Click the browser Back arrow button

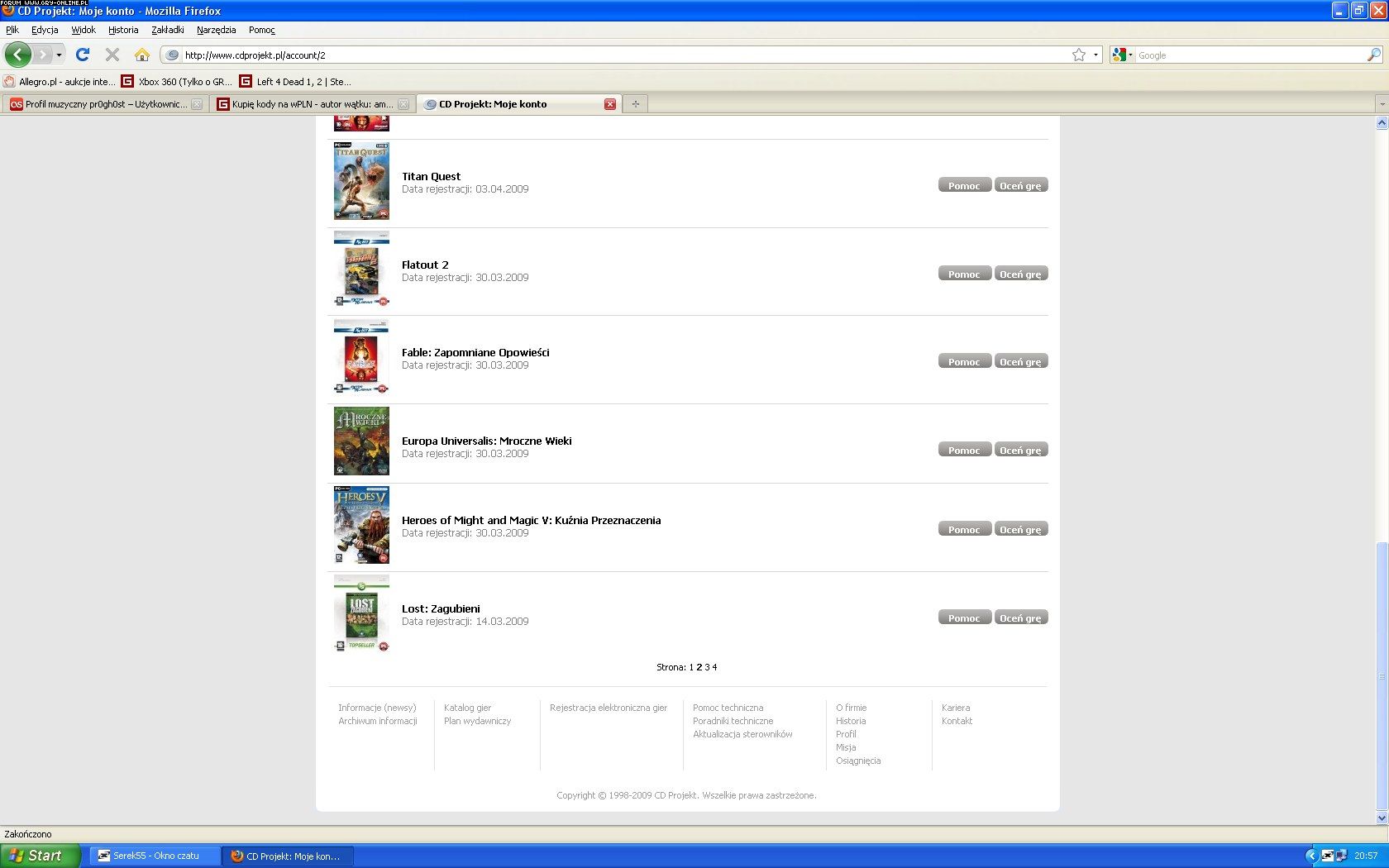click(x=18, y=55)
